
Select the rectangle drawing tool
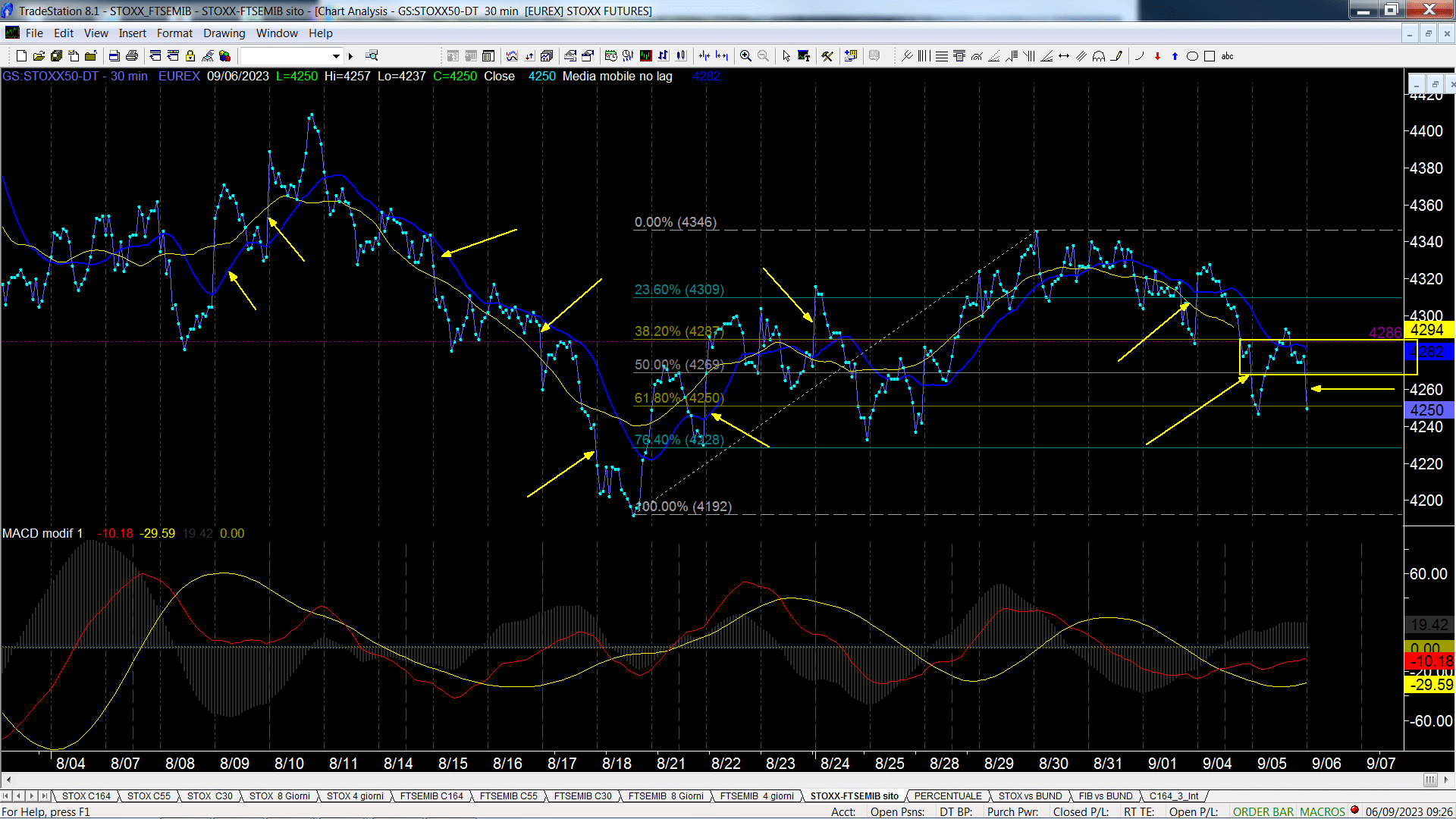1210,56
